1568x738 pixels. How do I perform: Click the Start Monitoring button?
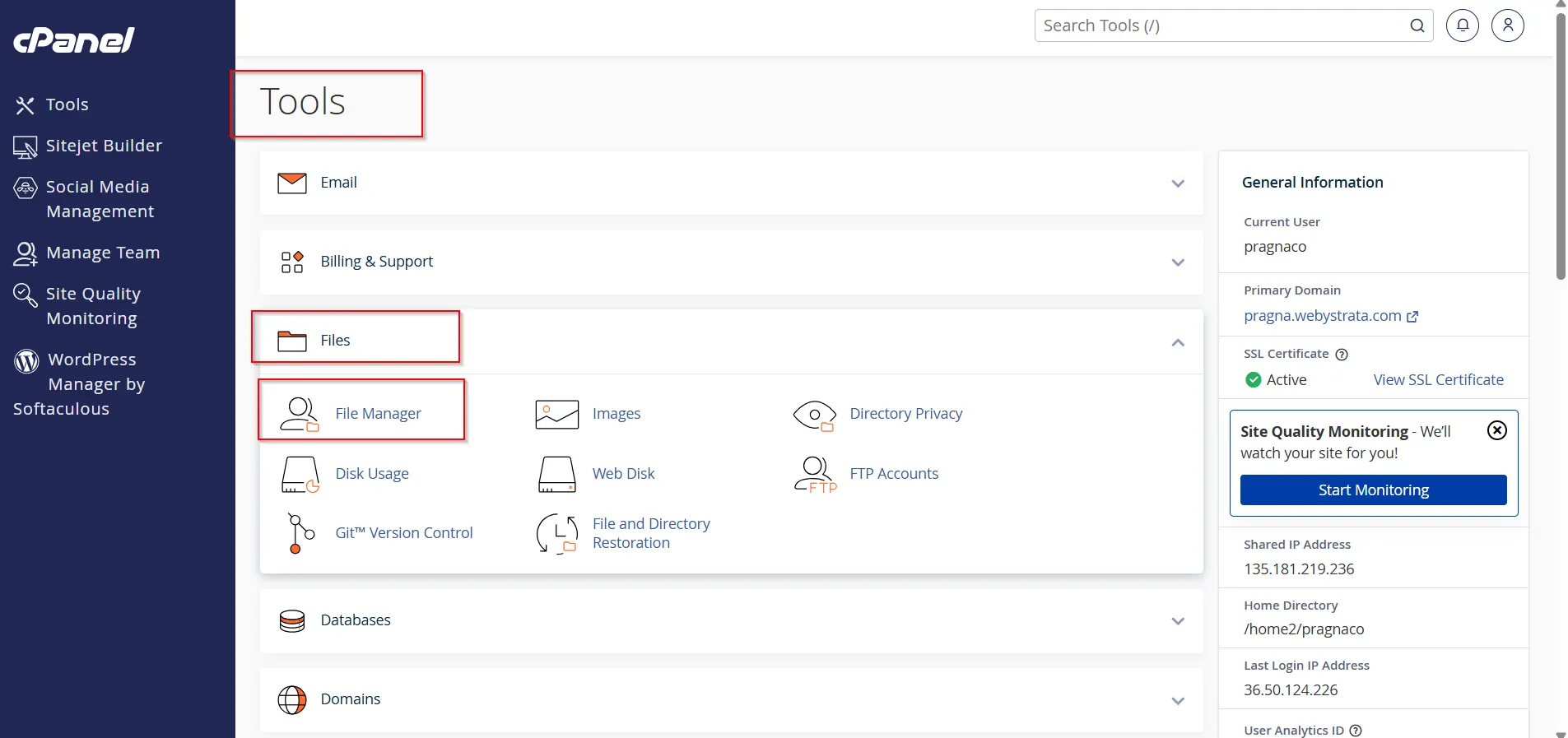coord(1374,490)
